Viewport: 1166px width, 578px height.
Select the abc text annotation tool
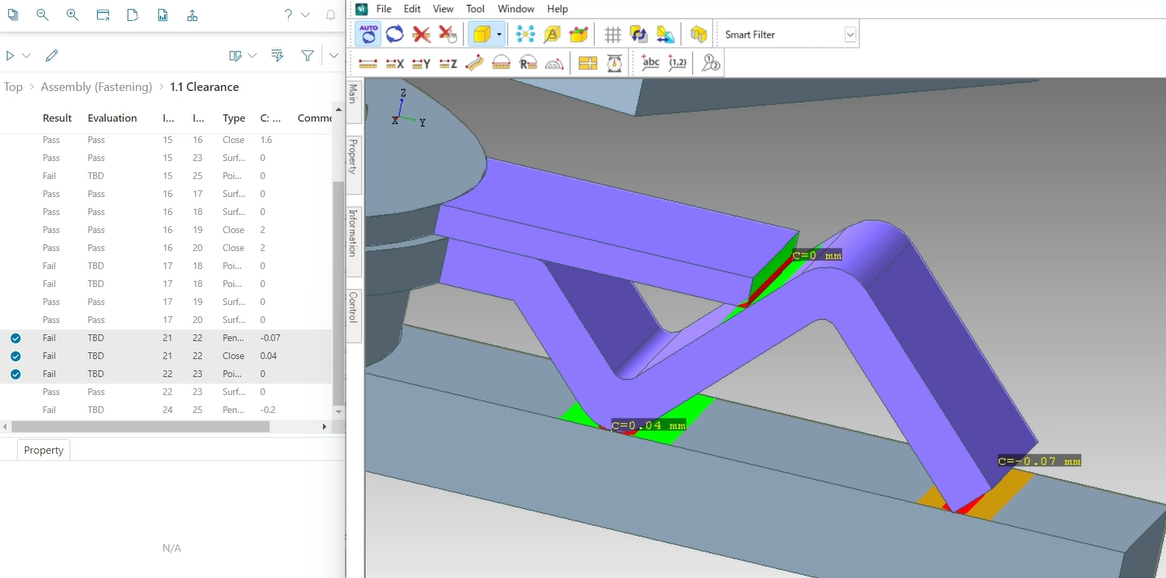pyautogui.click(x=650, y=63)
